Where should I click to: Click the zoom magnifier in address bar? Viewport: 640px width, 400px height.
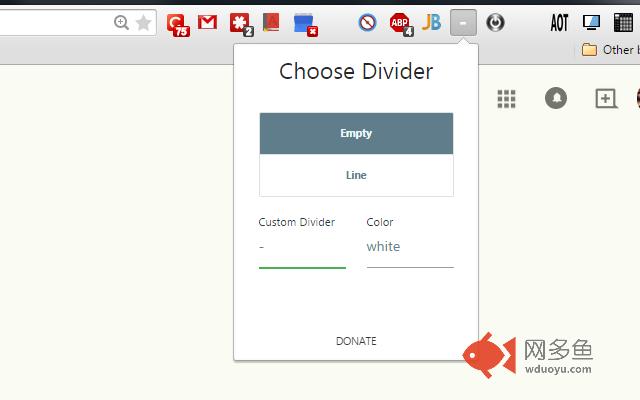coord(122,22)
